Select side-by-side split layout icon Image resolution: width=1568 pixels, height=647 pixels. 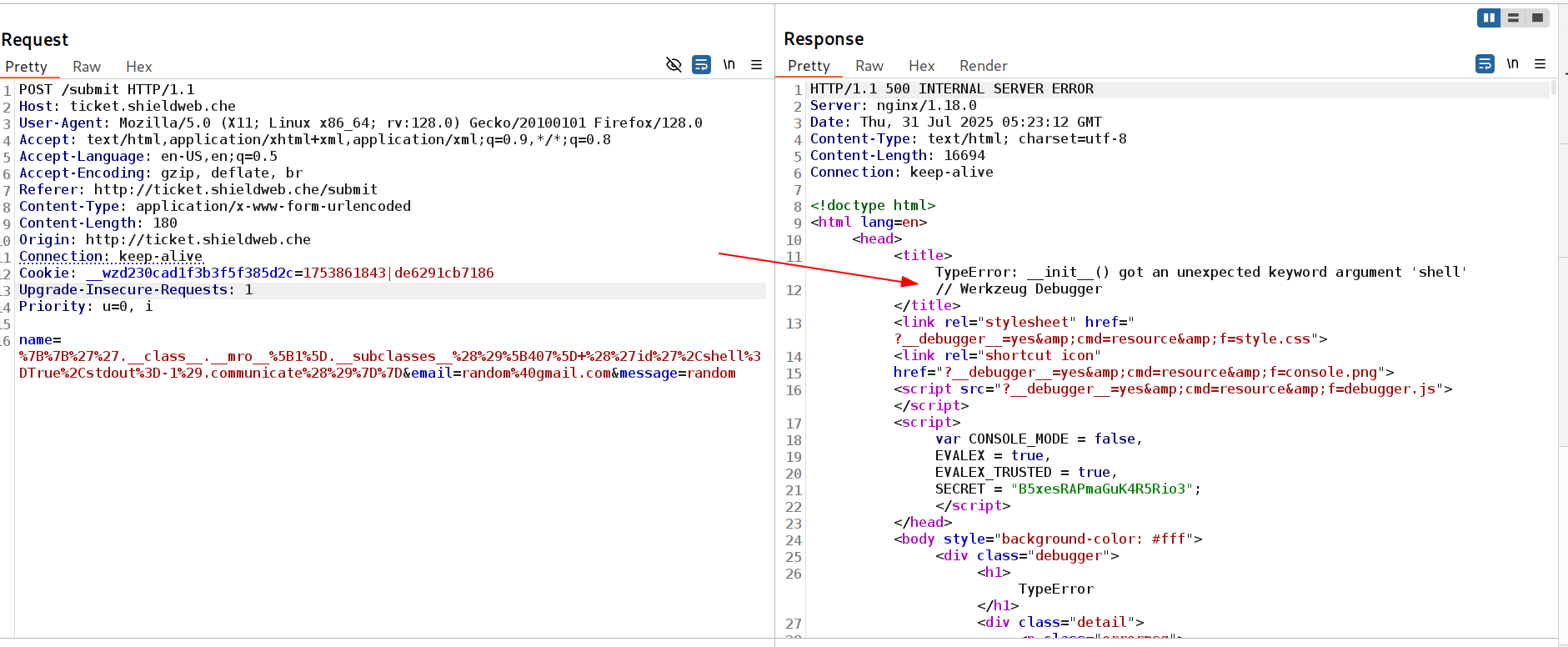(x=1489, y=18)
